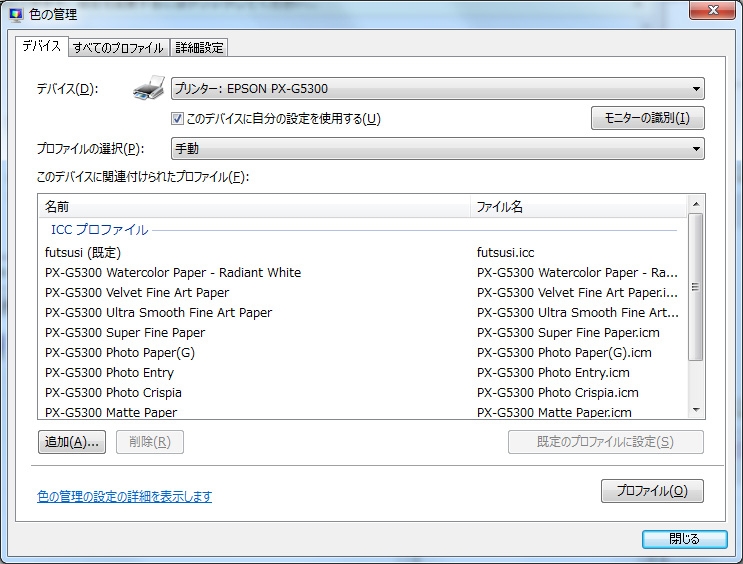Viewport: 743px width, 564px height.
Task: Click the profile list scroll up arrow
Action: click(x=696, y=204)
